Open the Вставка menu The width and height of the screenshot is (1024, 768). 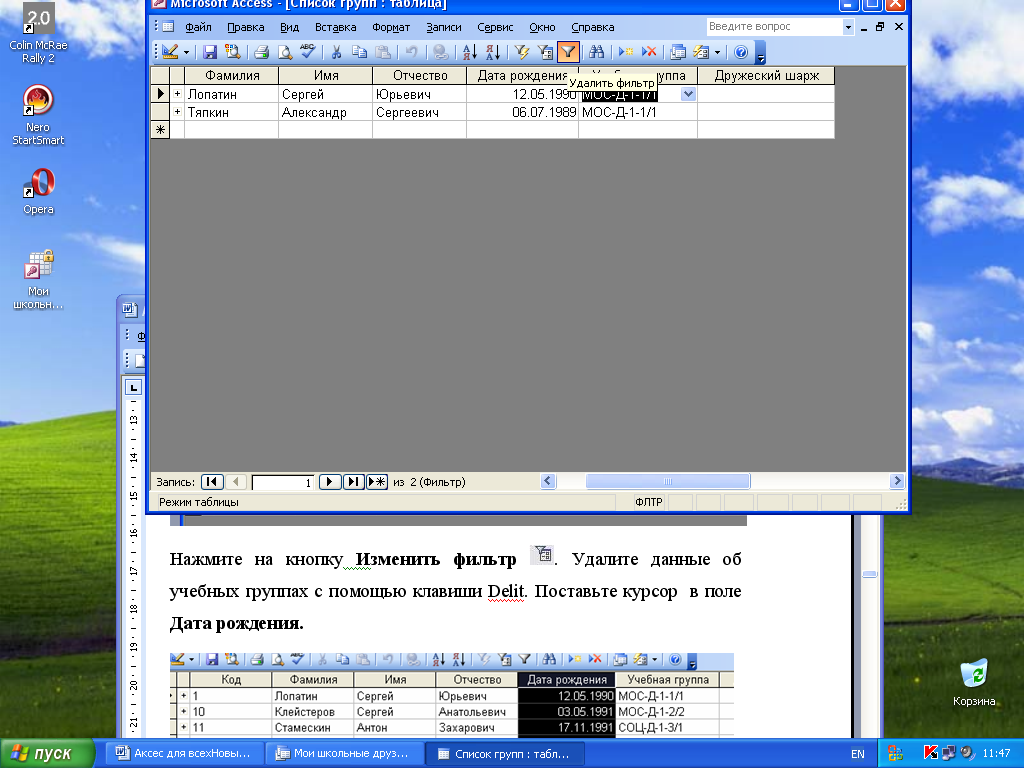pyautogui.click(x=336, y=27)
